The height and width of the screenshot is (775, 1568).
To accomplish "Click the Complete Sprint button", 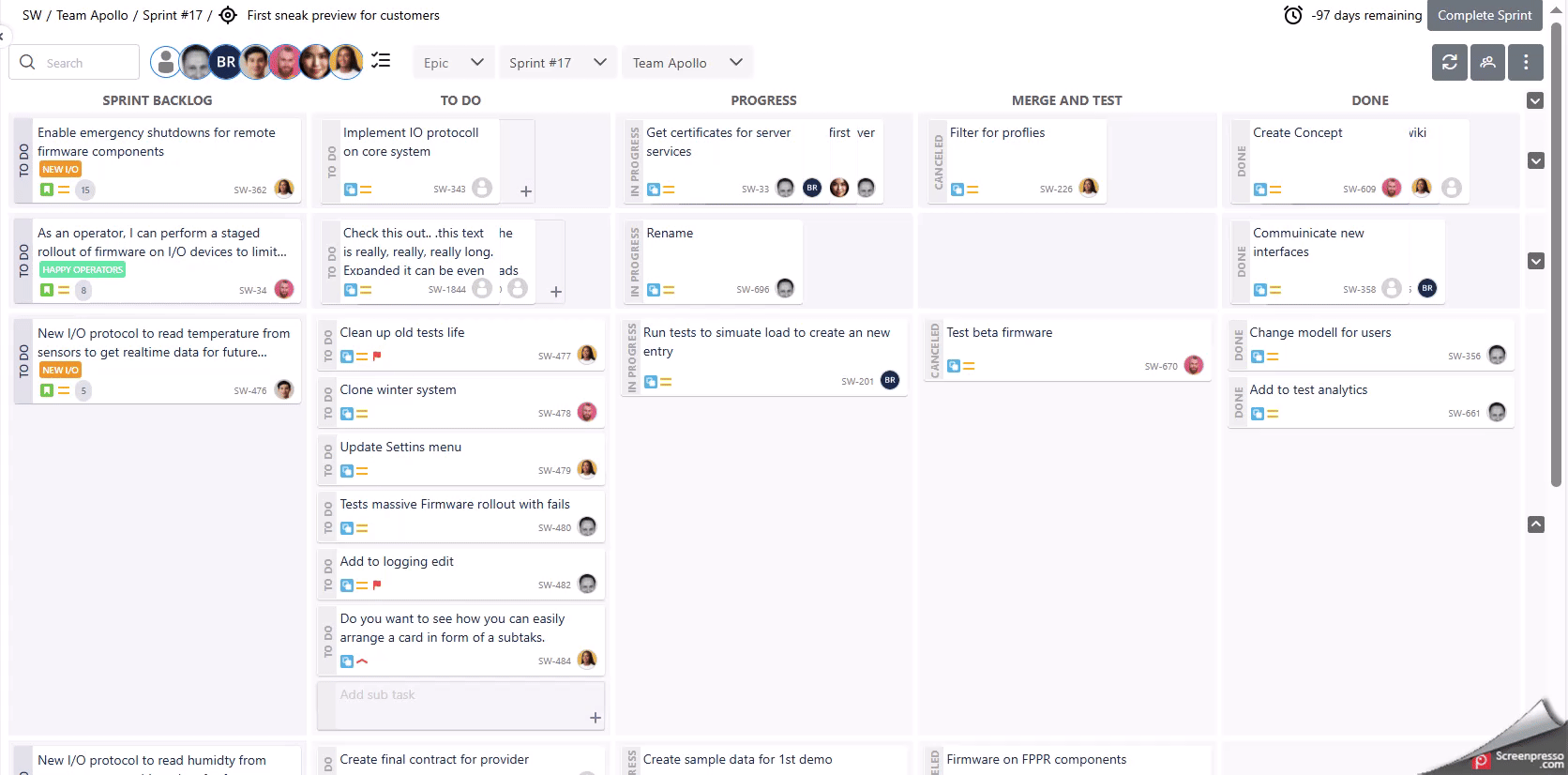I will [1485, 15].
